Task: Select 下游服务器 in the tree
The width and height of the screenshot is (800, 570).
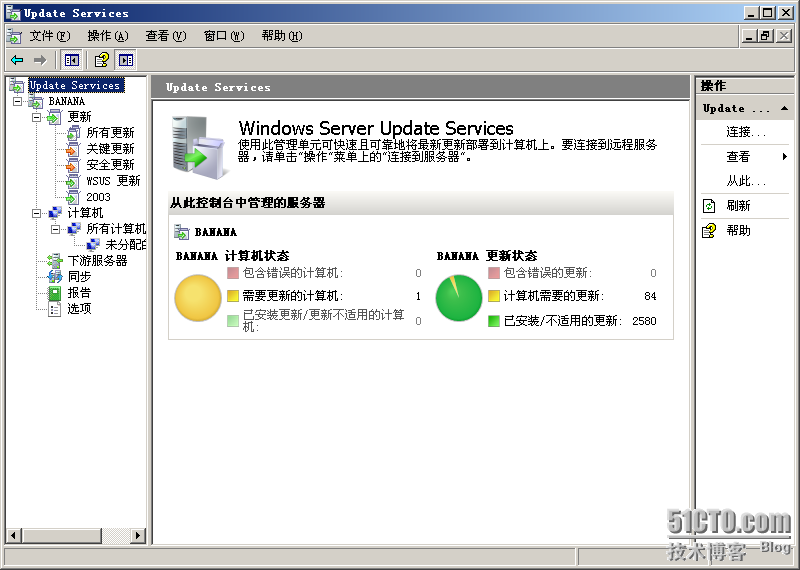Action: (x=97, y=261)
